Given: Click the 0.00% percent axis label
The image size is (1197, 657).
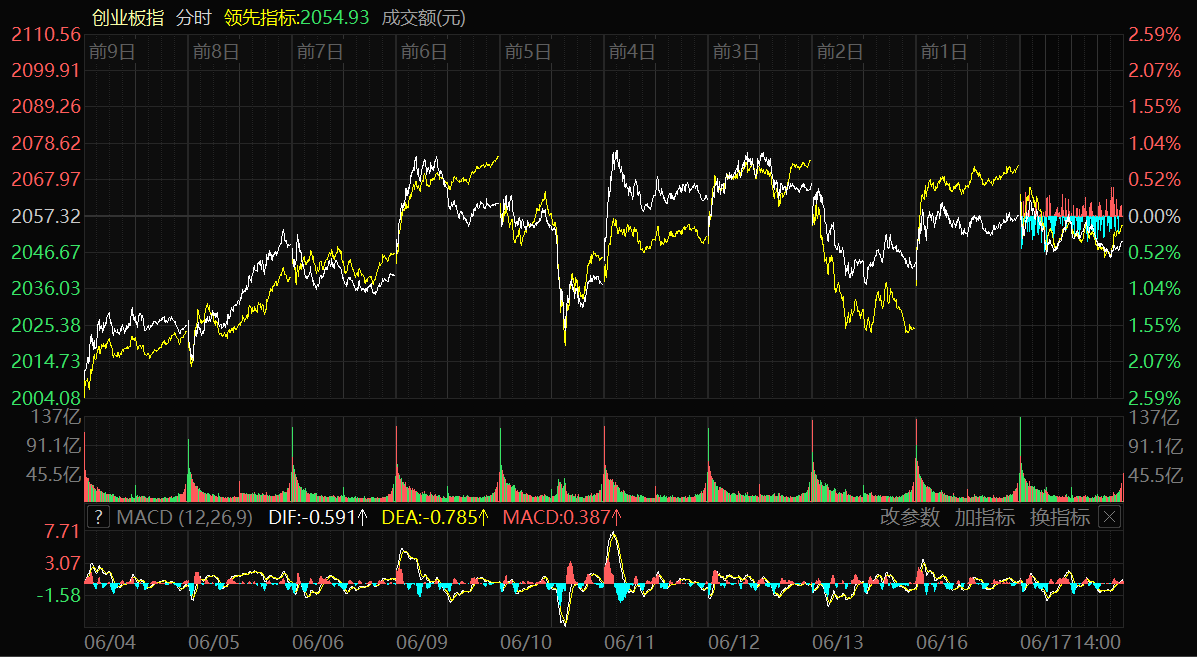Looking at the screenshot, I should coord(1154,216).
